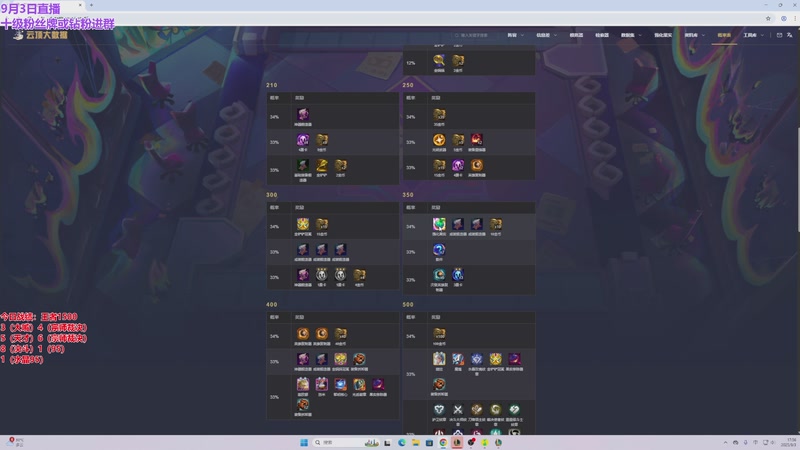Open a new browser tab with the plus button
800x450 pixels.
[91, 5]
